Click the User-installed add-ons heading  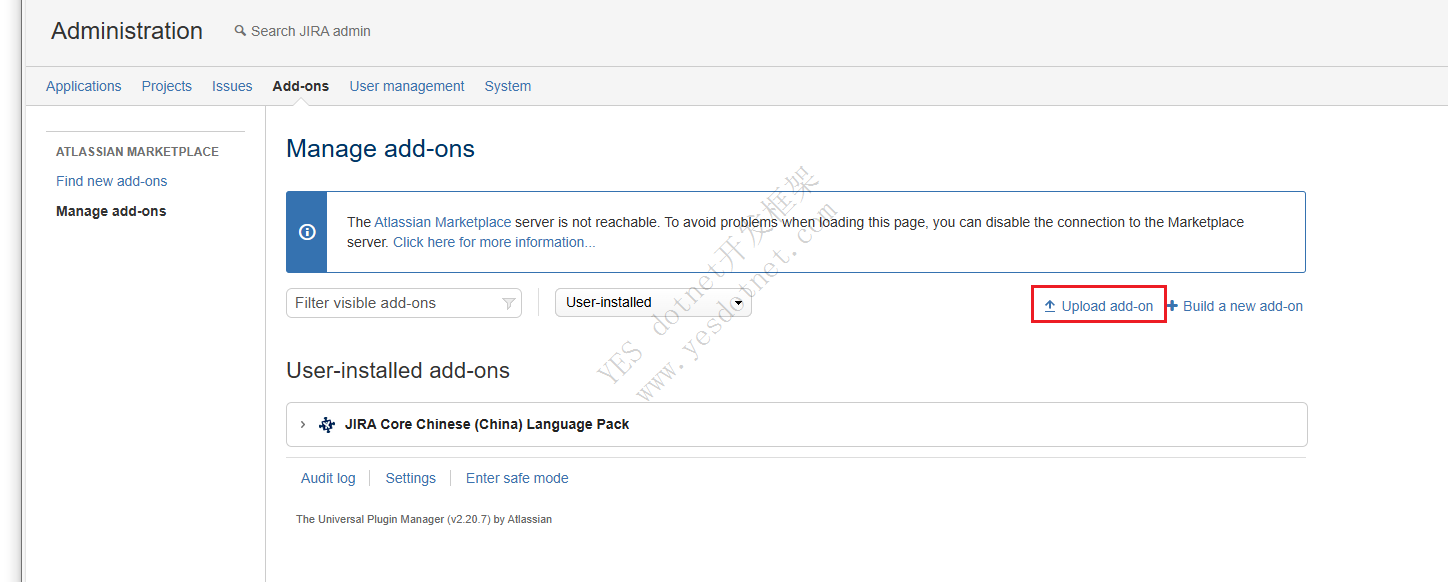pos(398,370)
